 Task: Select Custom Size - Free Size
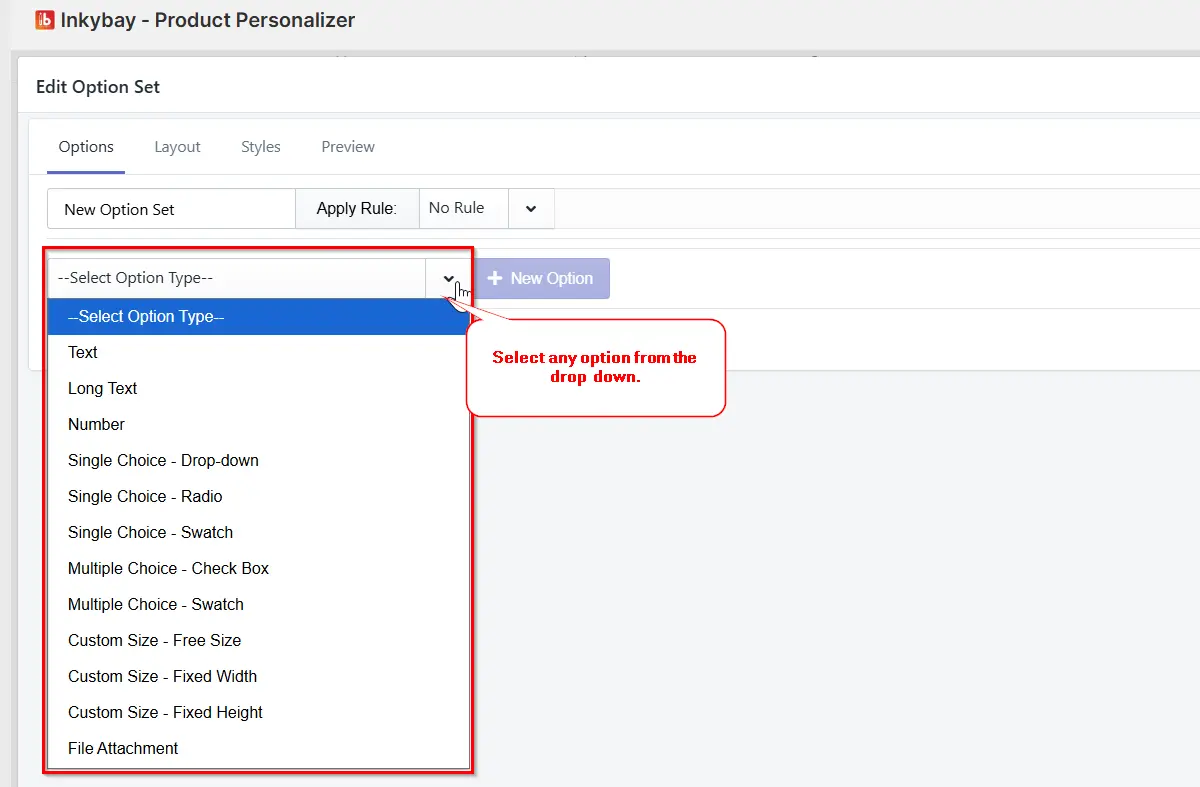[x=258, y=640]
